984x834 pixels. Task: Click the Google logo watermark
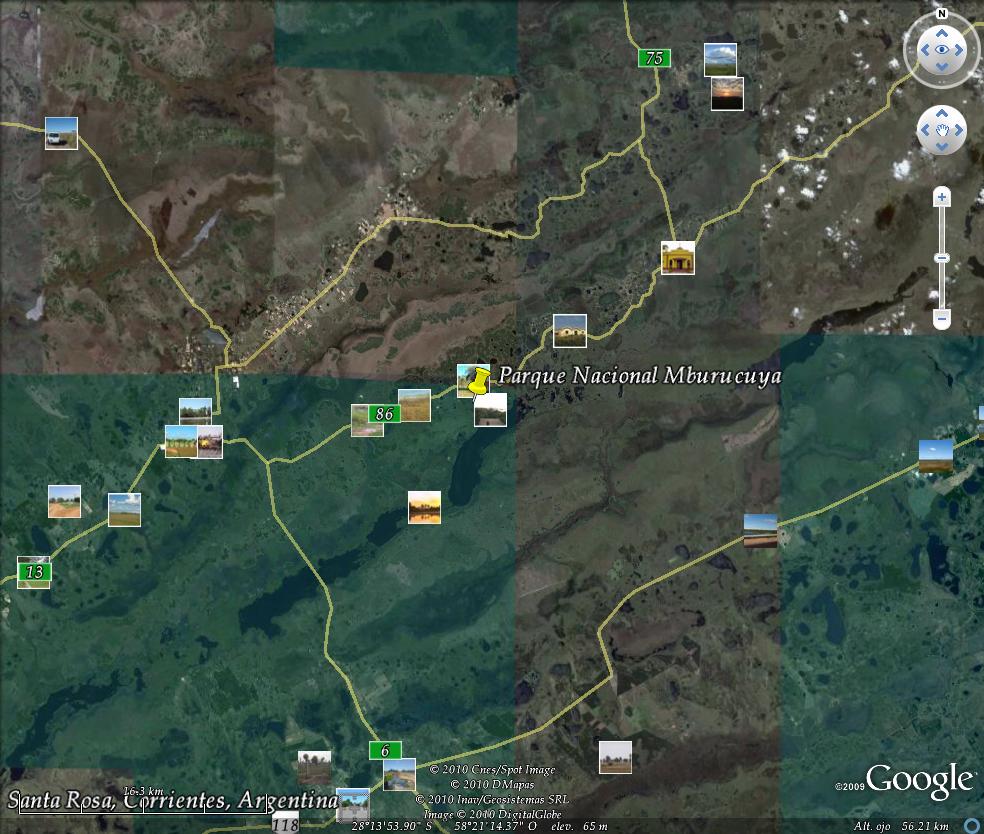click(919, 780)
